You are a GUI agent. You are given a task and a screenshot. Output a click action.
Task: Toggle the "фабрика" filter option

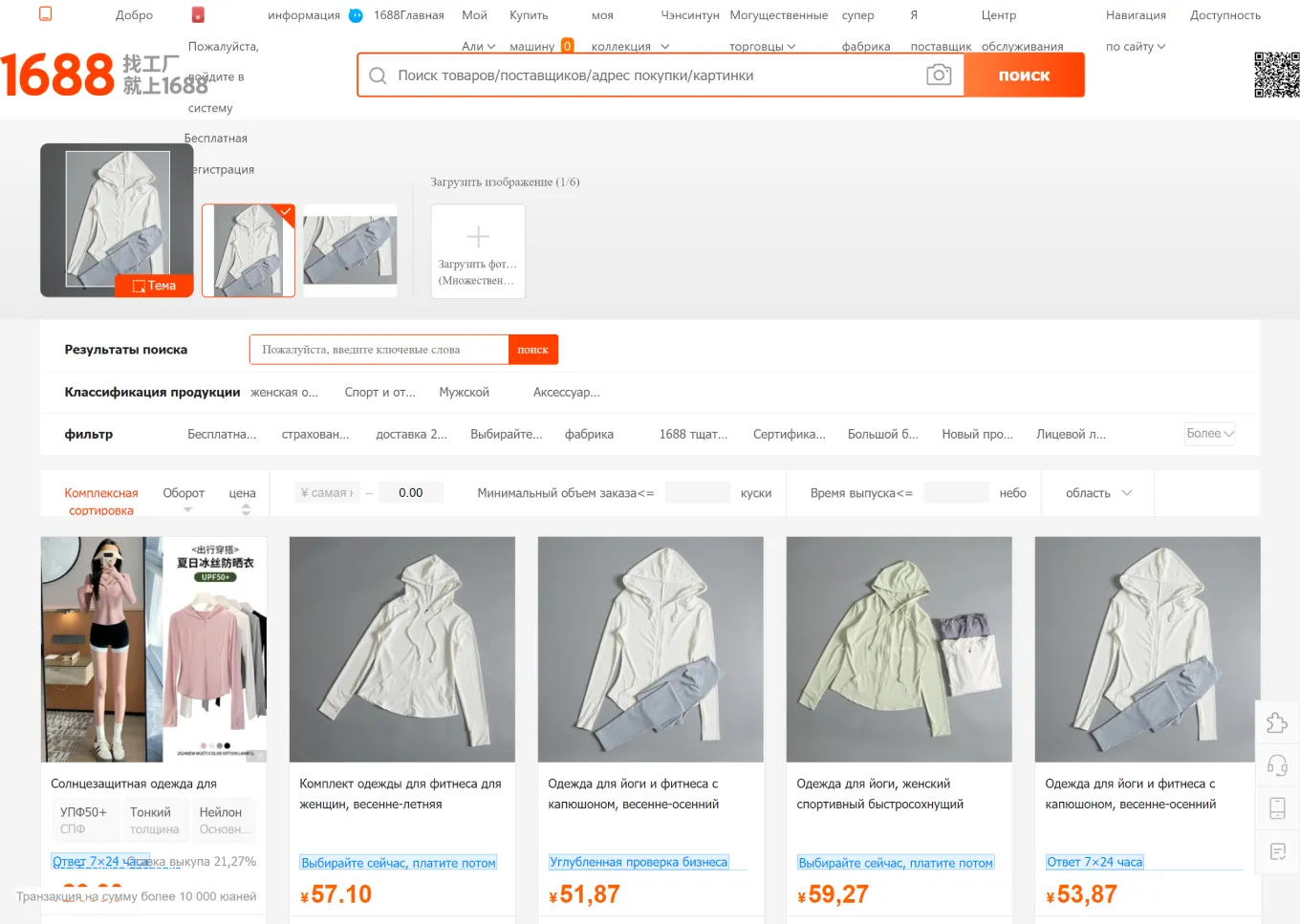[589, 434]
